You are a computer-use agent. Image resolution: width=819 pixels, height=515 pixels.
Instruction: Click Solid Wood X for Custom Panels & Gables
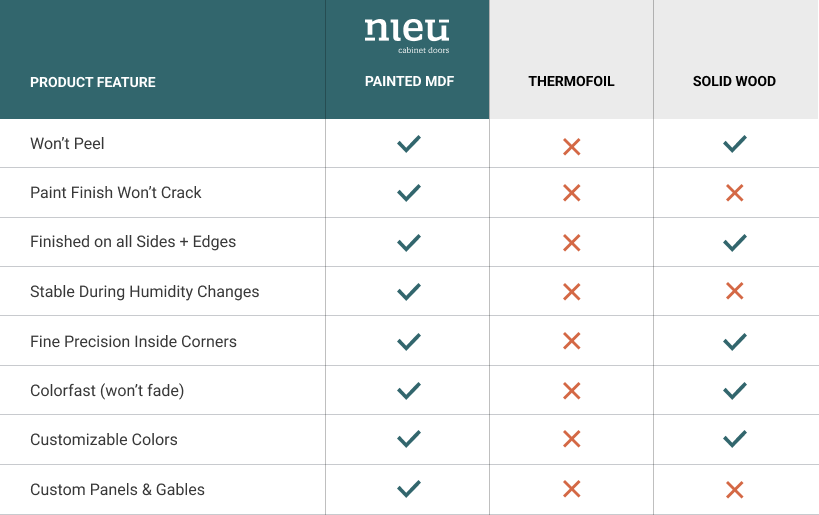pos(734,489)
